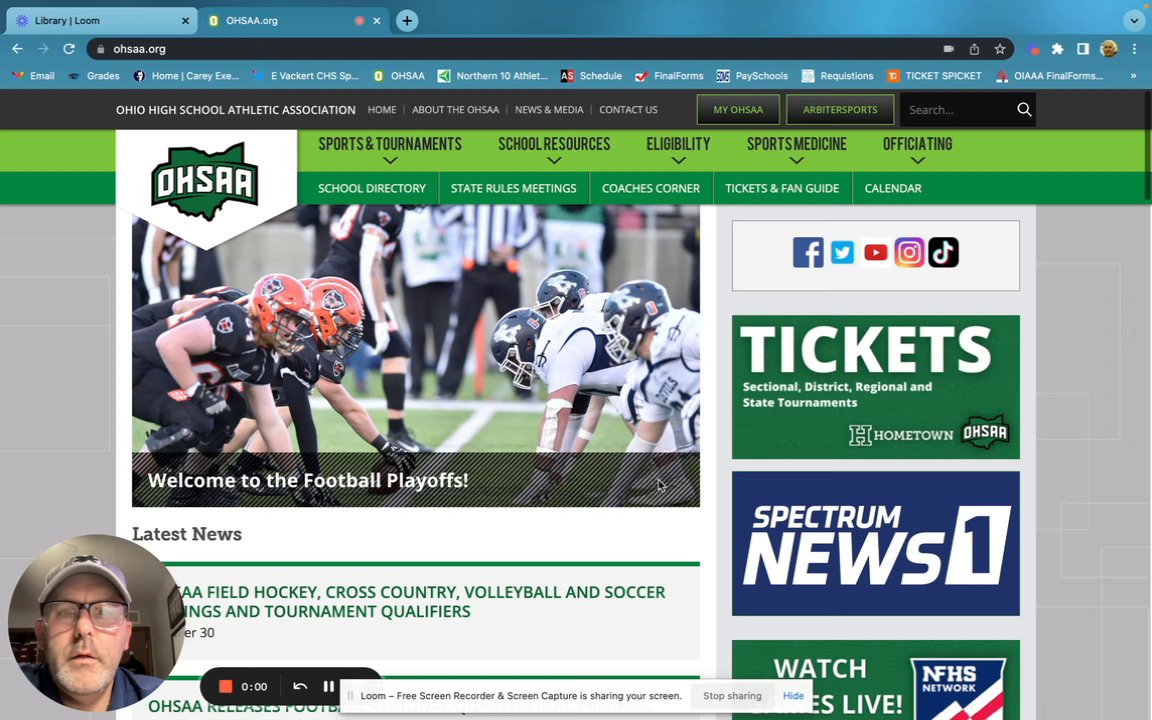
Task: Expand the Eligibility menu
Action: (678, 151)
